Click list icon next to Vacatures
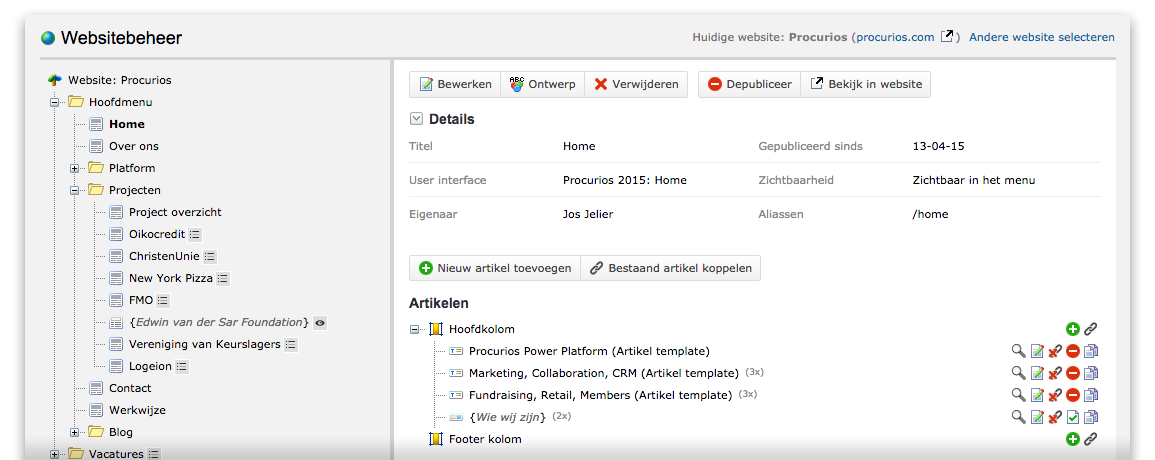This screenshot has height=460, width=1155. point(154,454)
